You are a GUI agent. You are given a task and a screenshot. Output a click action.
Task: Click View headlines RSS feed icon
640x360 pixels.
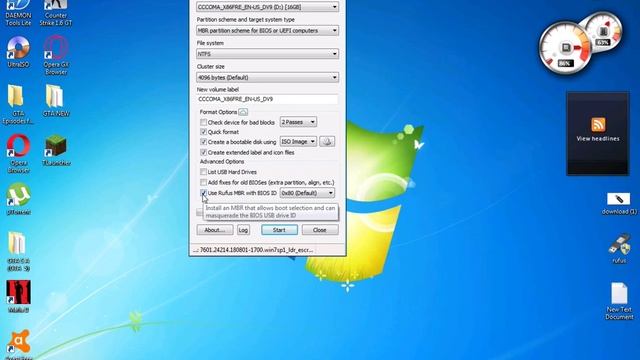click(598, 124)
